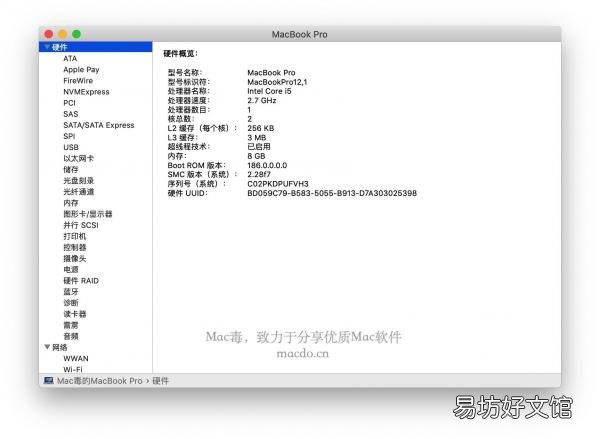Open 图形卡/显示器 information

tap(88, 214)
